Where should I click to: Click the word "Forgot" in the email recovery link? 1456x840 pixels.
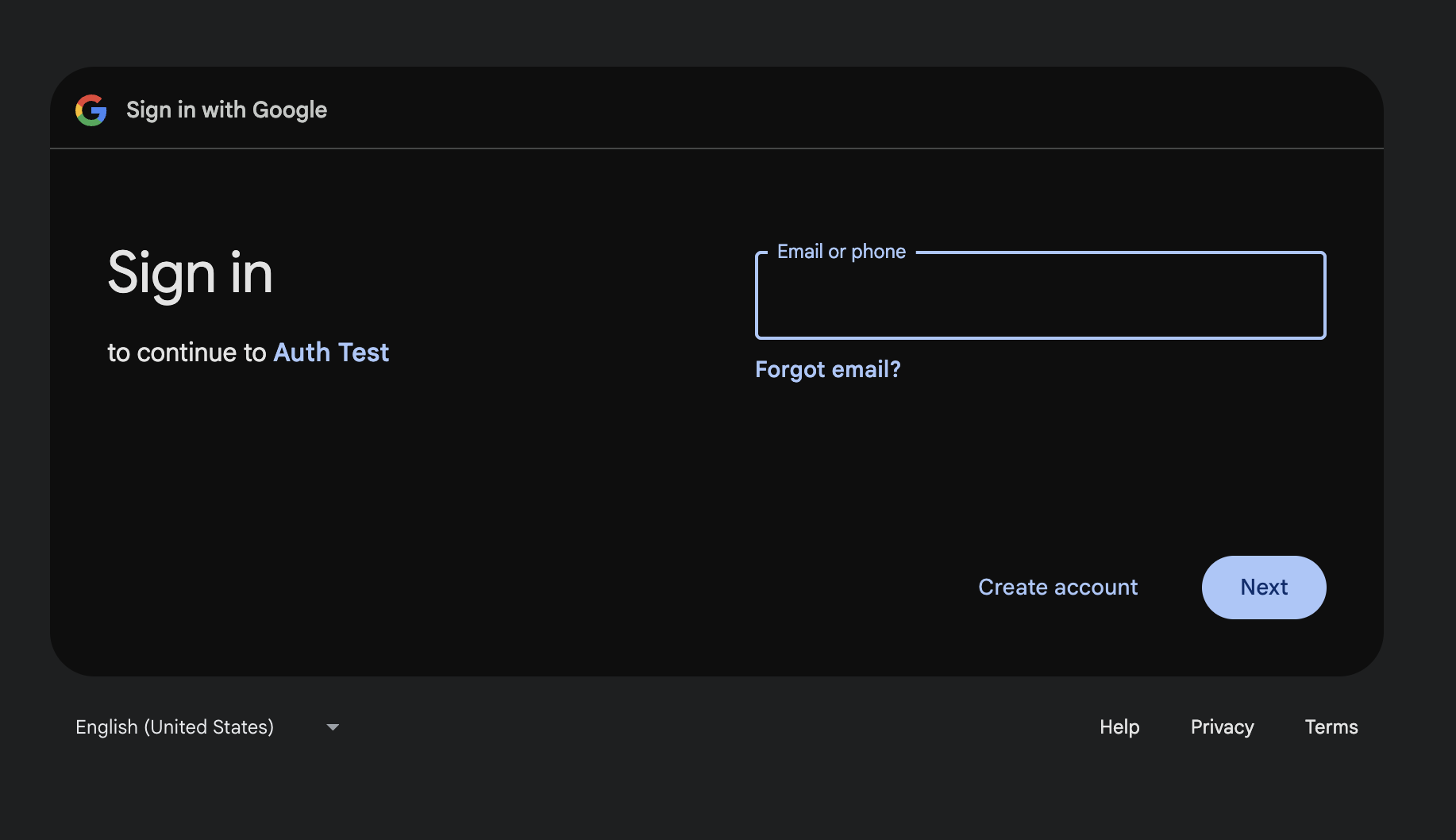[x=790, y=370]
